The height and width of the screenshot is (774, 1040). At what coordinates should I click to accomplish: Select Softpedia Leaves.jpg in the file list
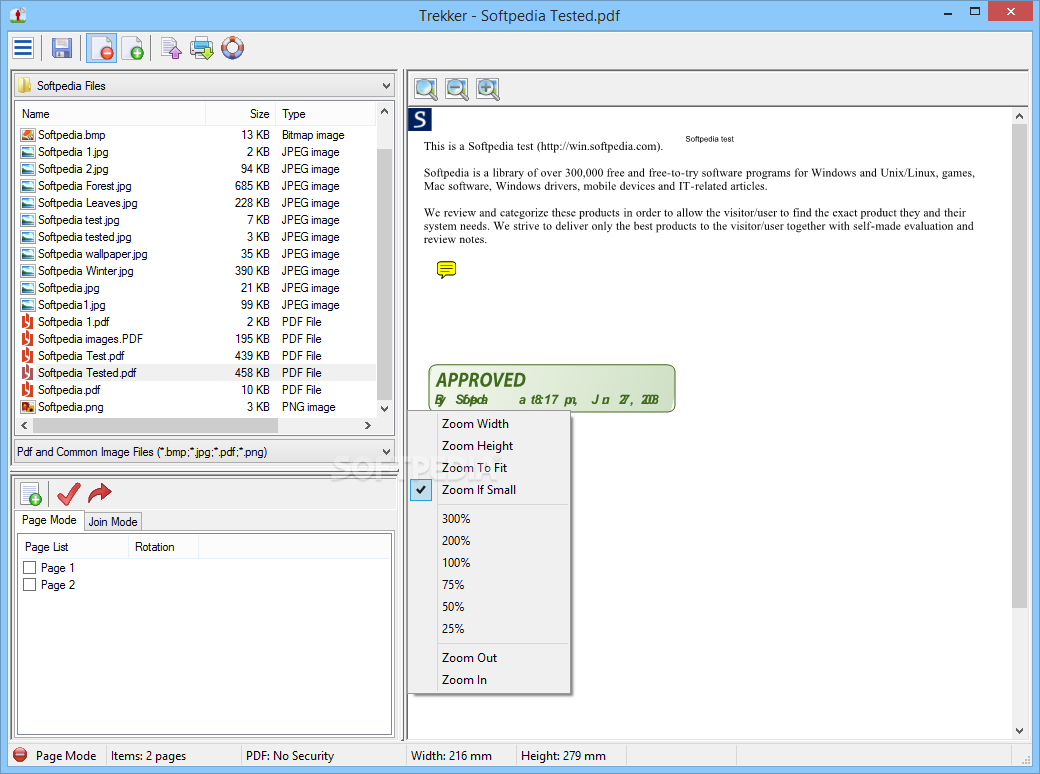pyautogui.click(x=196, y=203)
